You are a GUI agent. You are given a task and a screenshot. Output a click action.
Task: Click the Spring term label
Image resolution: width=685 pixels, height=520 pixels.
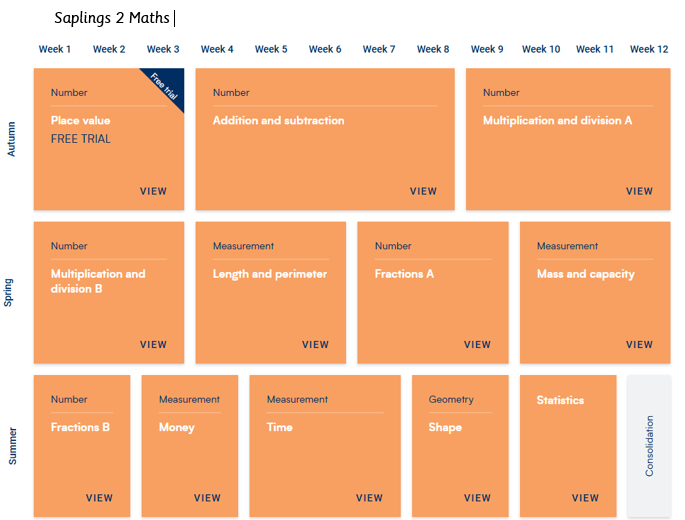(10, 292)
